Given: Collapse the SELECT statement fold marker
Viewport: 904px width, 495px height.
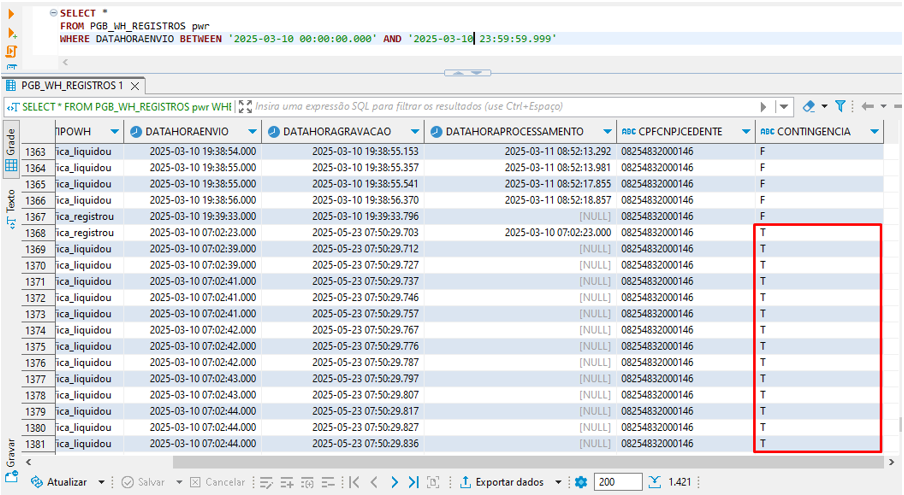Looking at the screenshot, I should 52,12.
